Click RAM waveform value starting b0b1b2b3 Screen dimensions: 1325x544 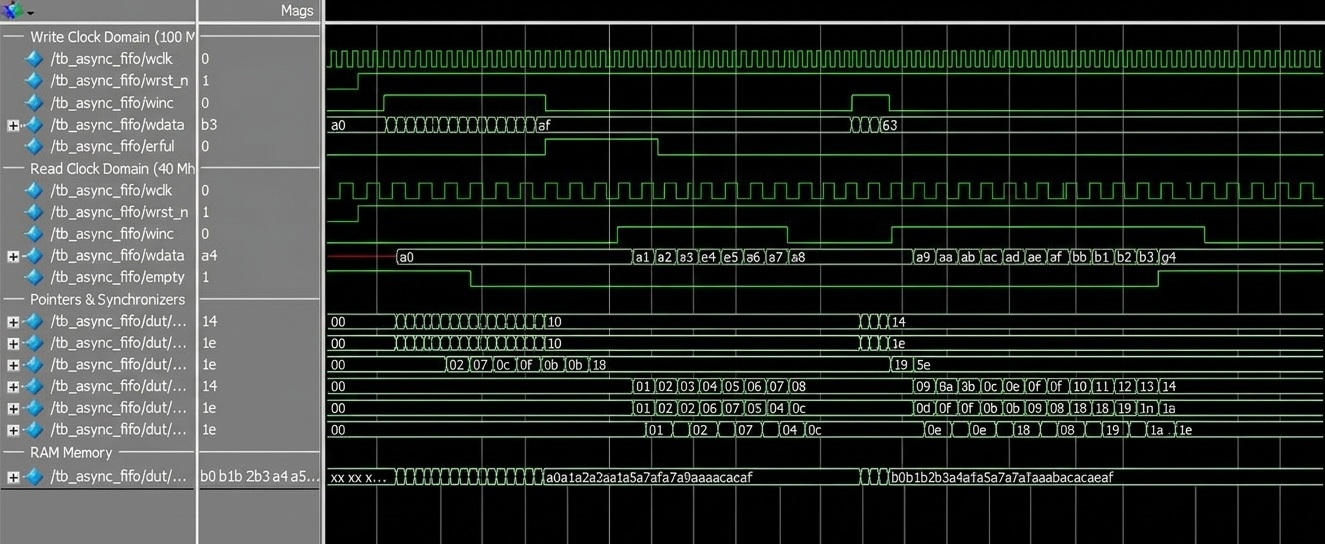(1002, 477)
